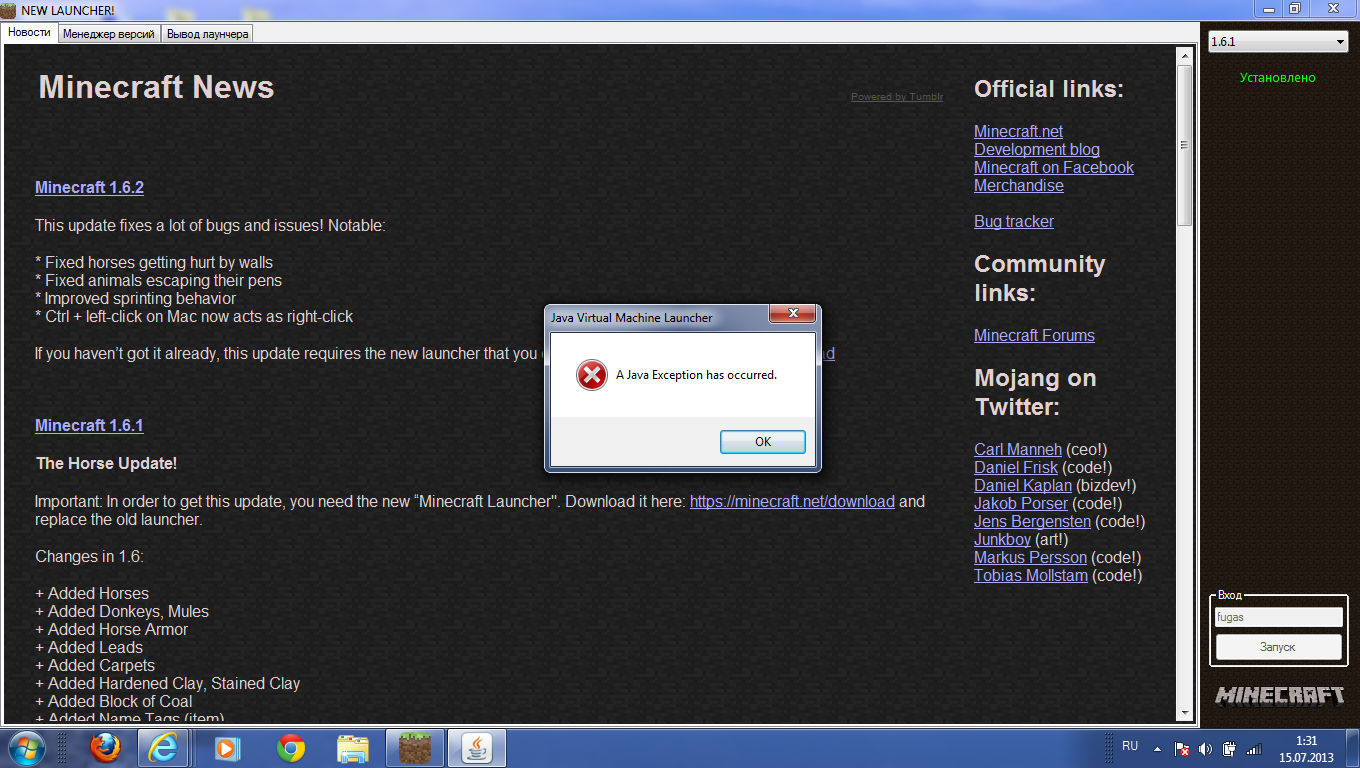Launch Google Chrome from the taskbar
The width and height of the screenshot is (1360, 768).
point(291,748)
